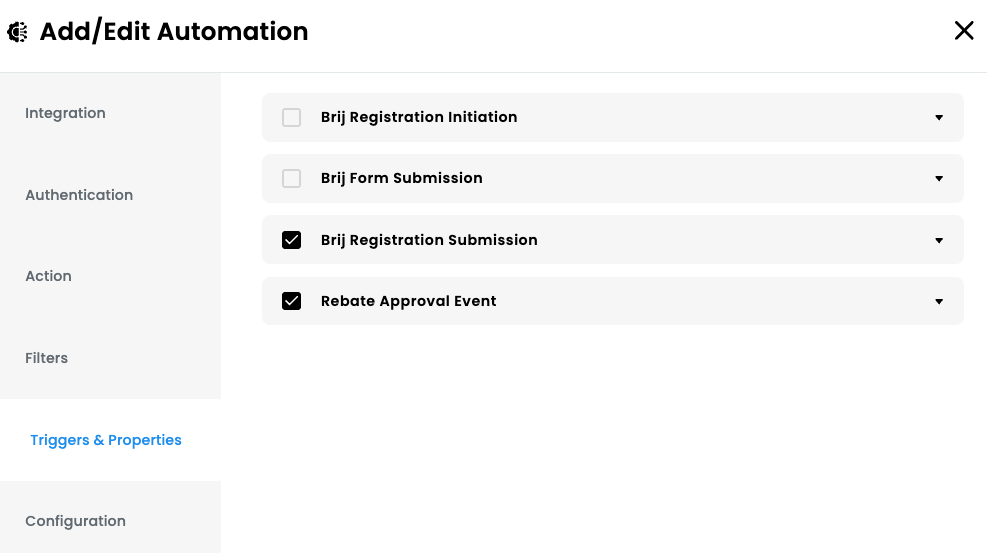Click the Brij Form Submission label text

402,179
